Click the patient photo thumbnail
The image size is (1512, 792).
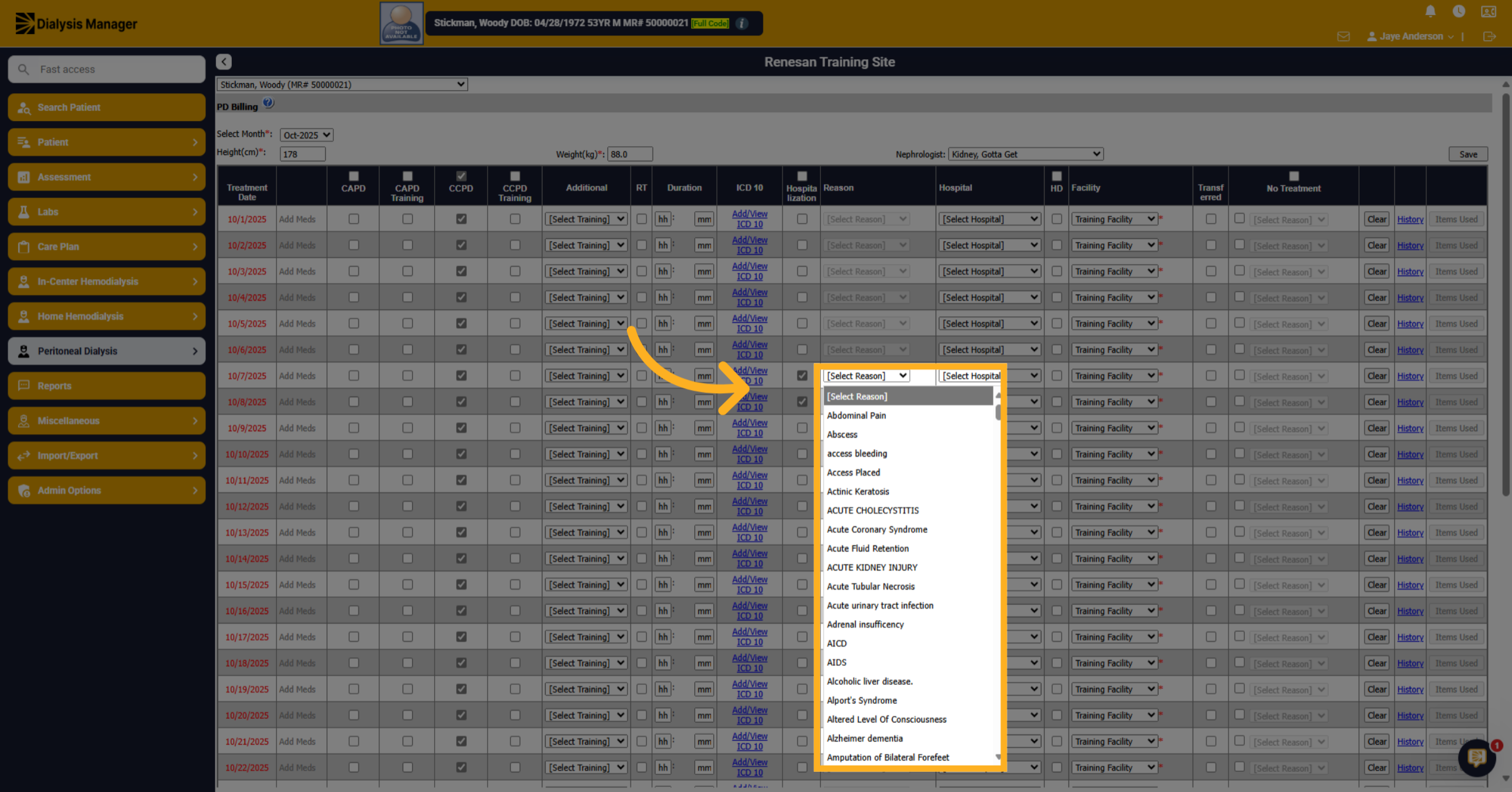tap(401, 23)
